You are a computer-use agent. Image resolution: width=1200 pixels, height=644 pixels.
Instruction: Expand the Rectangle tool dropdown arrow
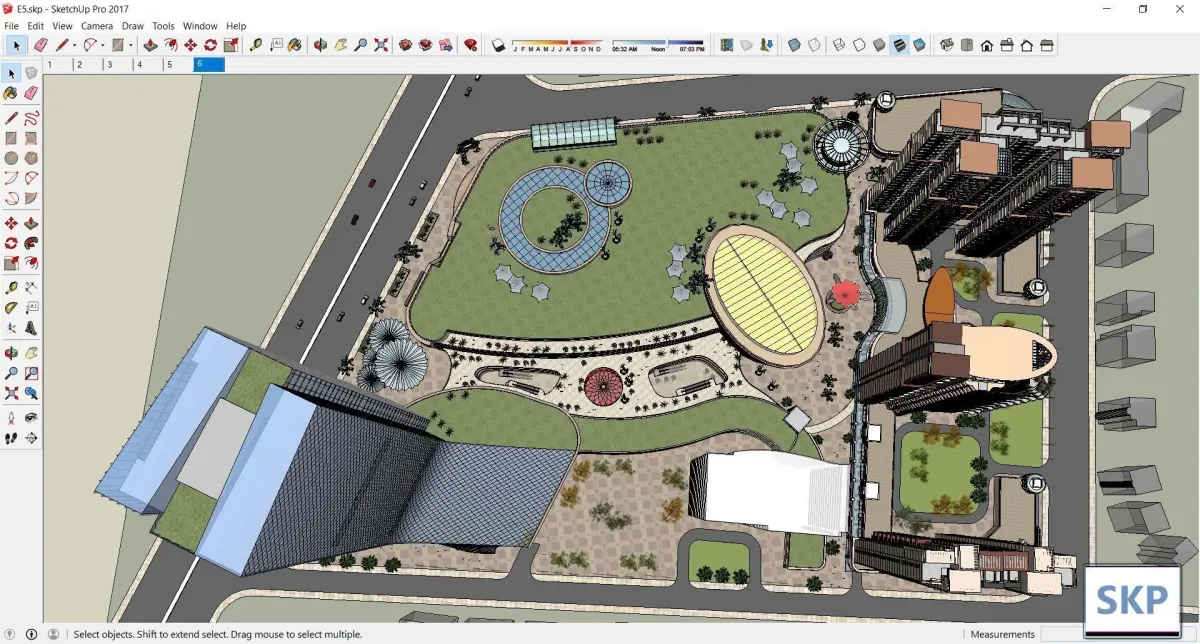coord(130,45)
